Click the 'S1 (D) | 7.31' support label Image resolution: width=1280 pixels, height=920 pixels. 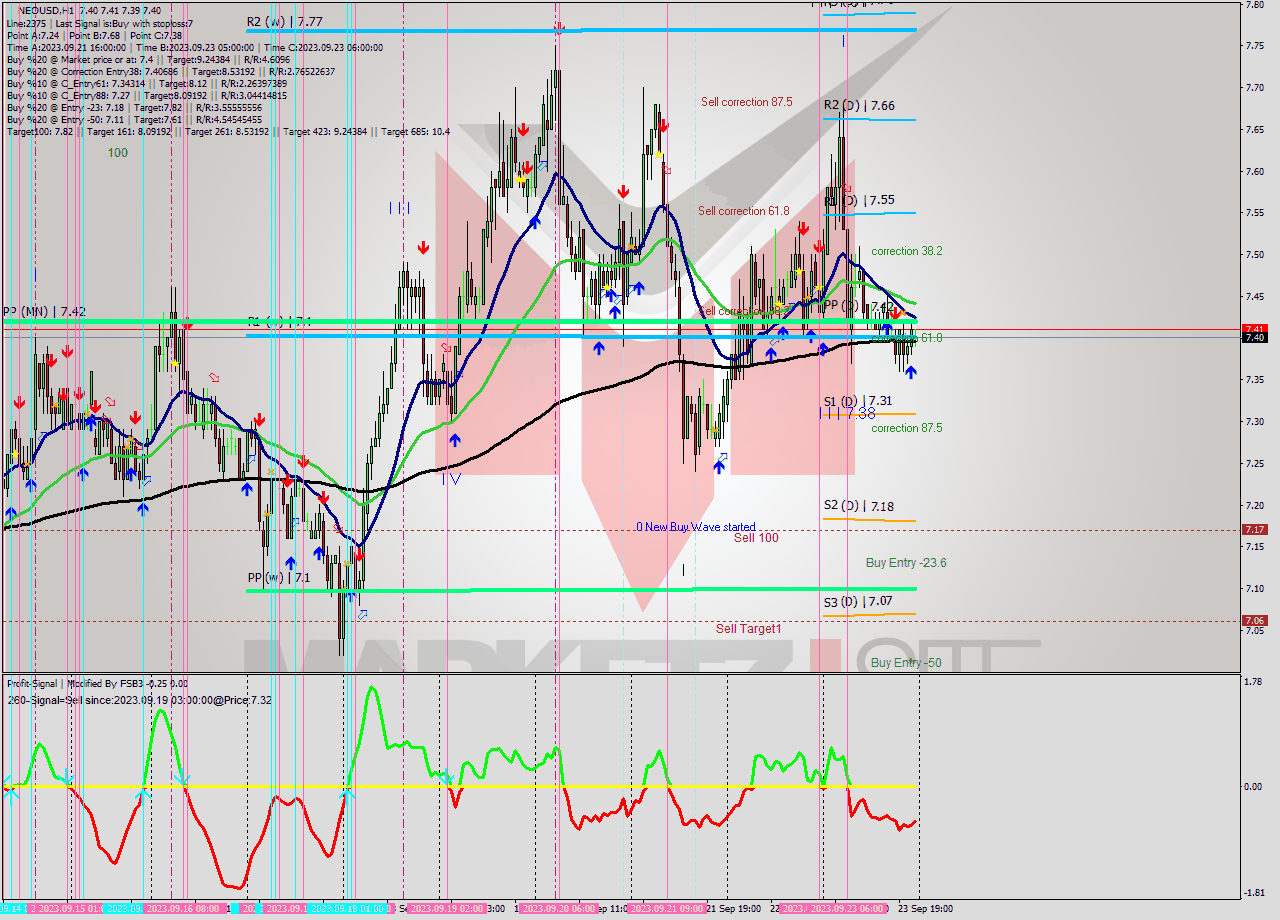pos(858,401)
